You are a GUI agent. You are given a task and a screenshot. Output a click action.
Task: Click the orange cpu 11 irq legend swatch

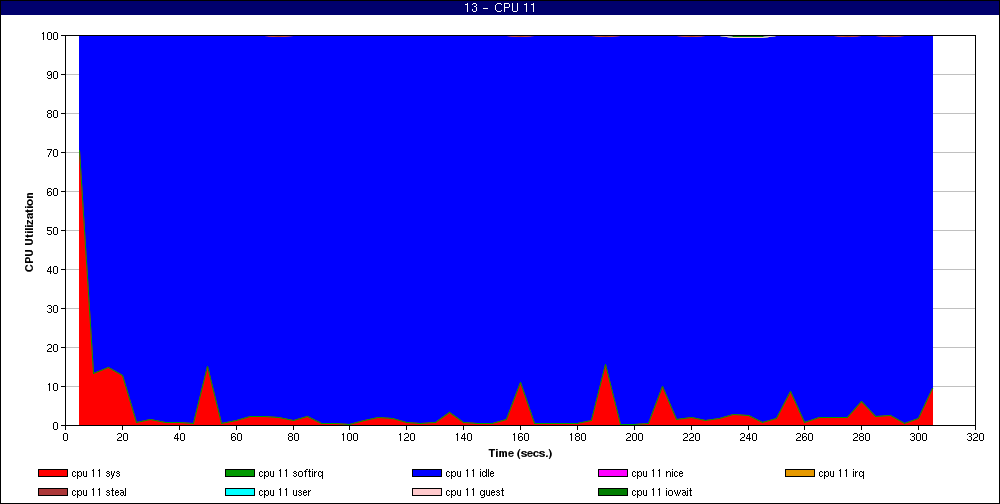(800, 473)
